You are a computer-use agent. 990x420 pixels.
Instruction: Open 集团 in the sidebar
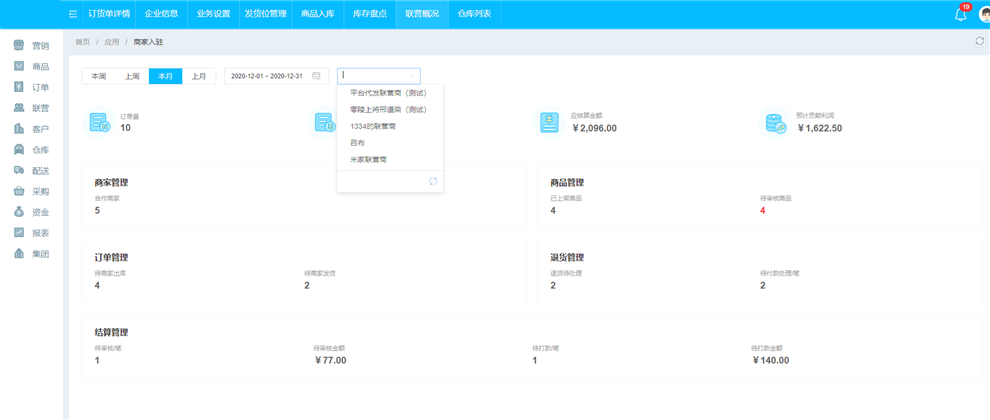pos(32,254)
